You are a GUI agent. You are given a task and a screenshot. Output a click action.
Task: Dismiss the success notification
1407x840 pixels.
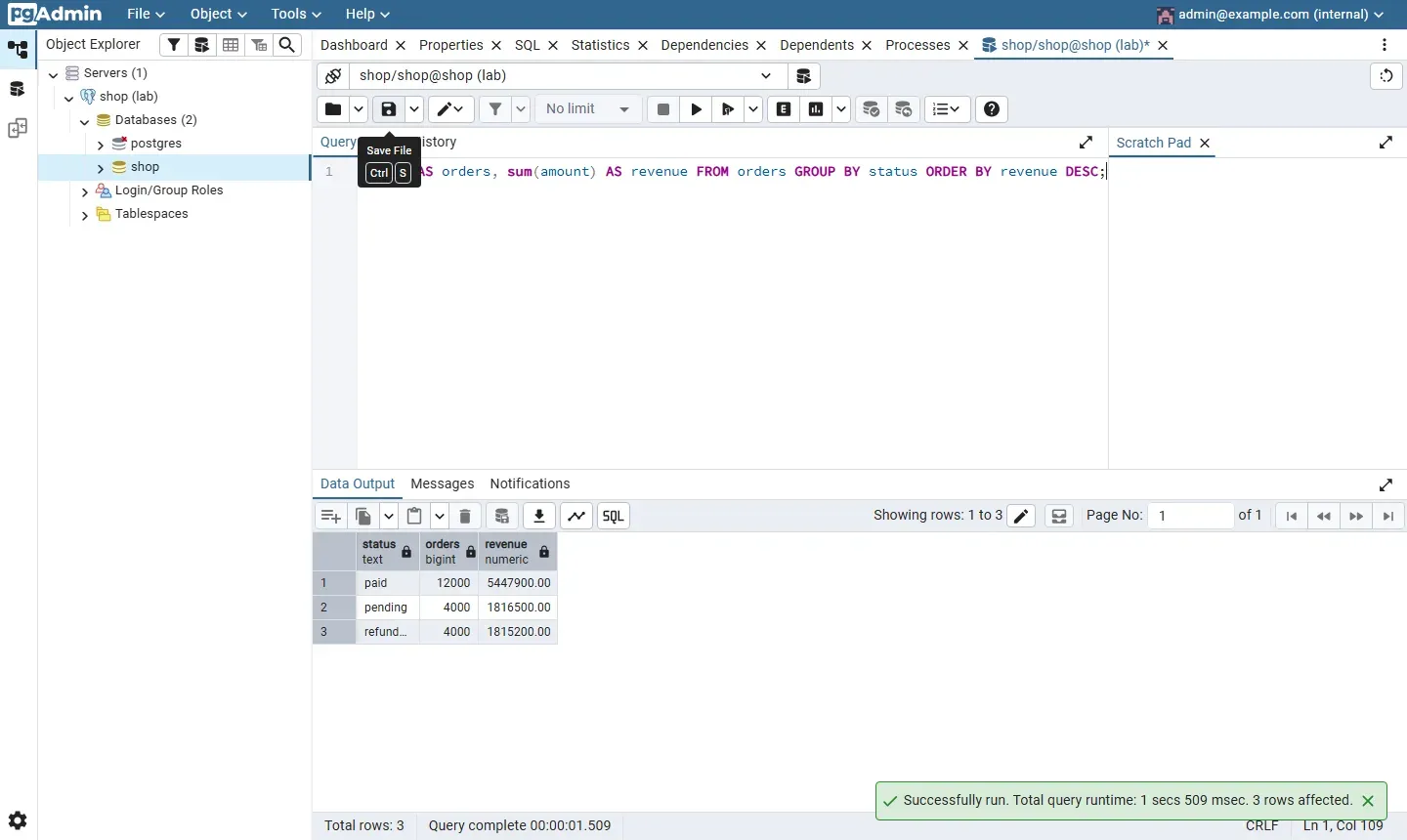1368,801
